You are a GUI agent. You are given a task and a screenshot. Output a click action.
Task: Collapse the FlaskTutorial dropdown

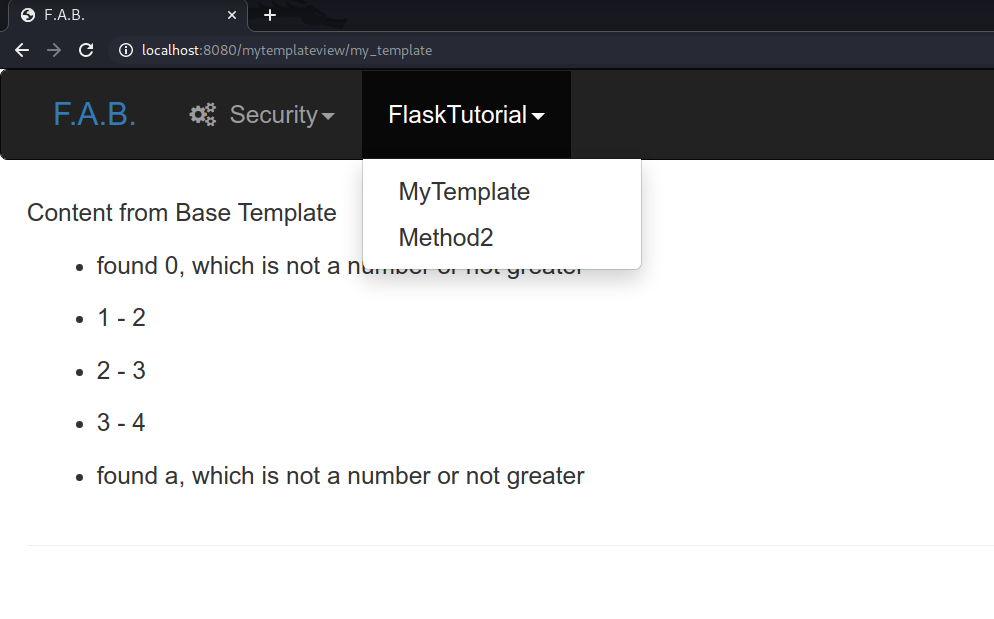click(x=466, y=114)
